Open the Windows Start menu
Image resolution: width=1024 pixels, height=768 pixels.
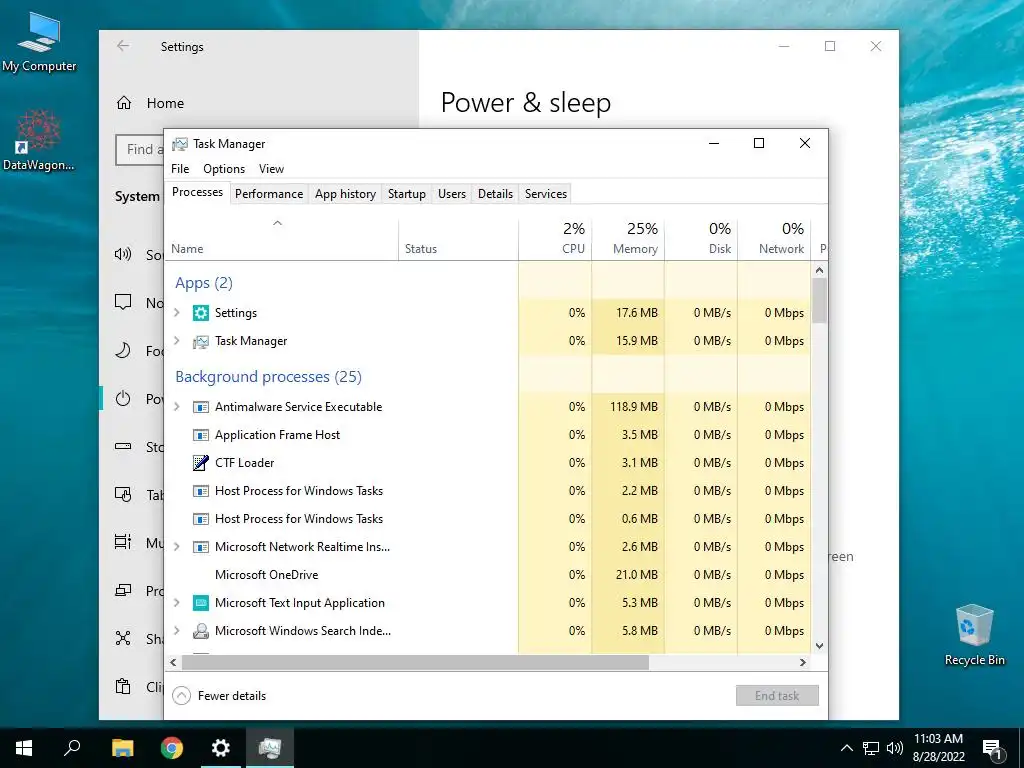pyautogui.click(x=24, y=748)
